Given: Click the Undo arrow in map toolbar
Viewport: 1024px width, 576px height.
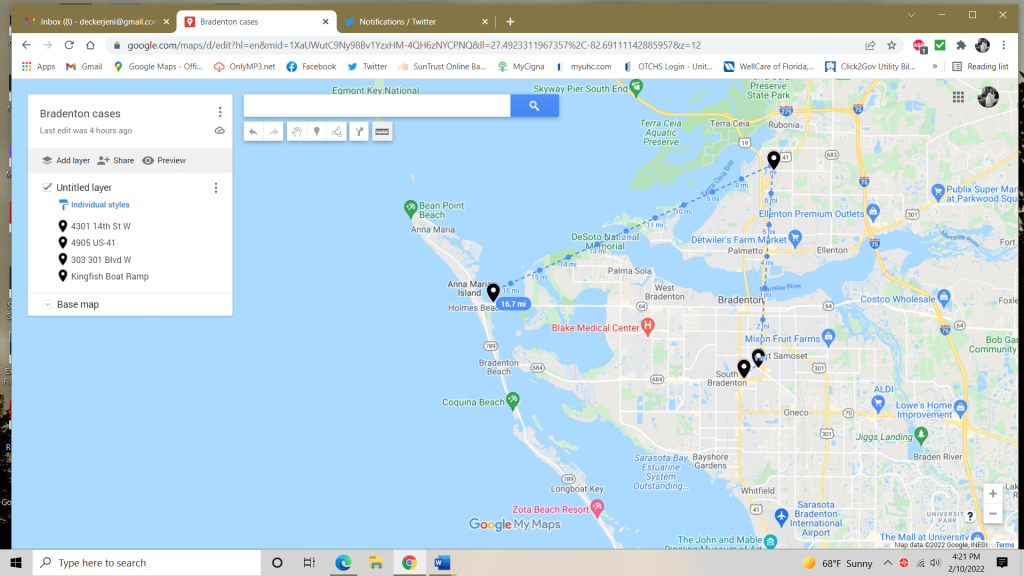Looking at the screenshot, I should point(254,131).
